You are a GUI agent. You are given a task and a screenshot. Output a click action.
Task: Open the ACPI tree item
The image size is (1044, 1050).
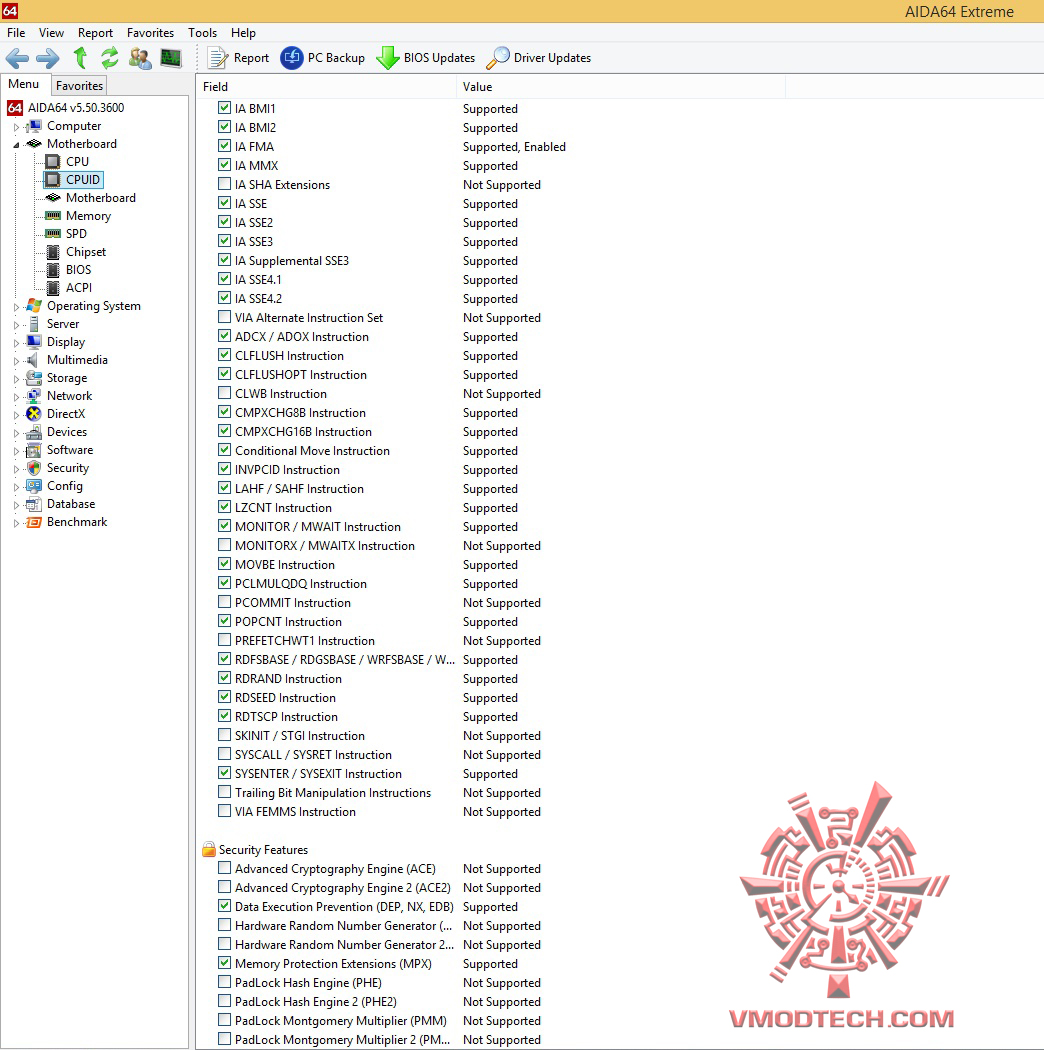[68, 288]
